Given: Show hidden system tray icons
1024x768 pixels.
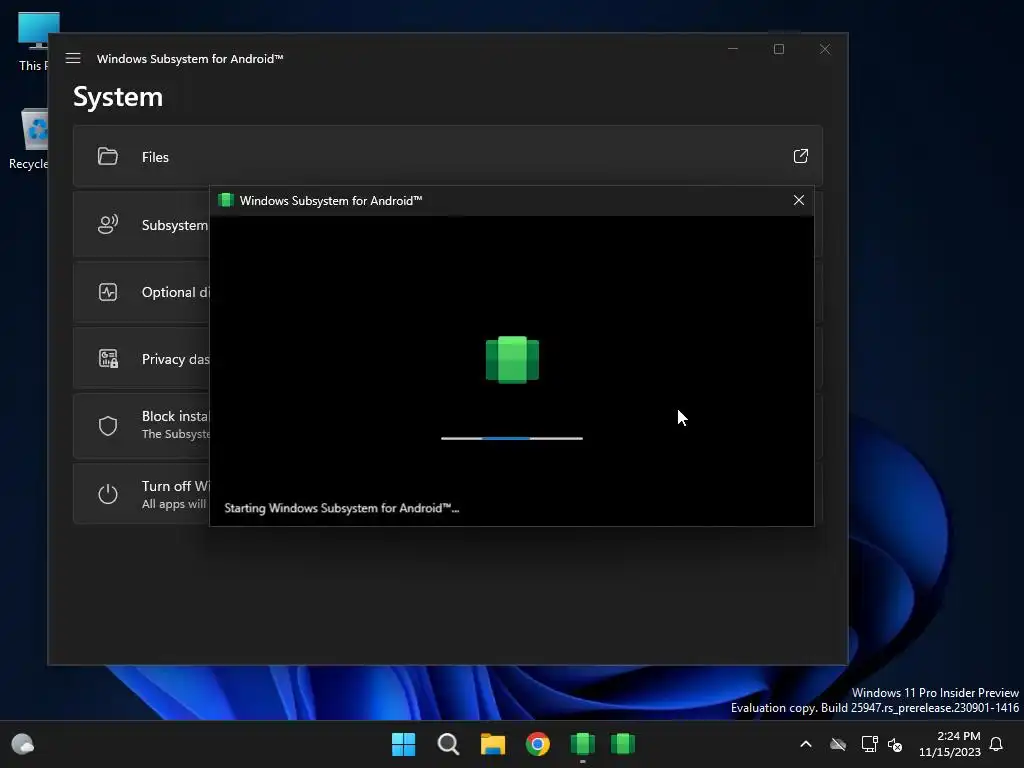Looking at the screenshot, I should [806, 744].
